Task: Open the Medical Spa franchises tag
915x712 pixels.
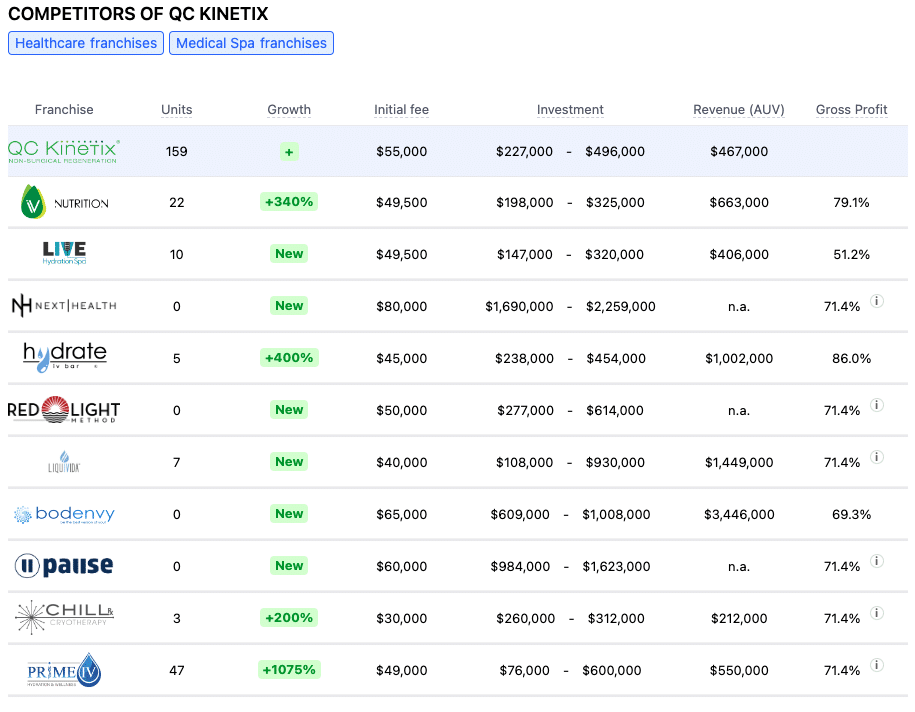Action: coord(252,43)
